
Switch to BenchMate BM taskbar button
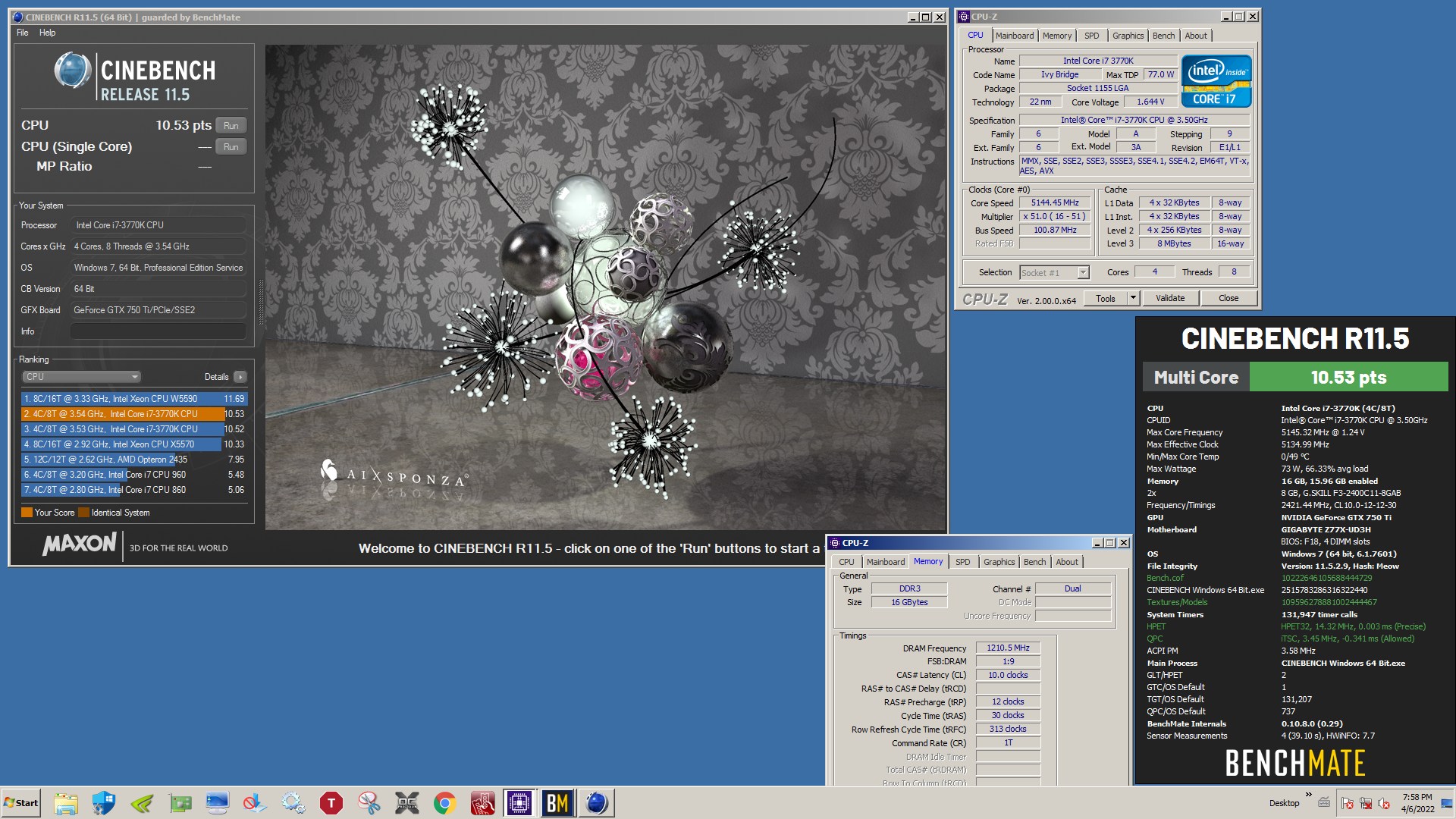[x=557, y=803]
